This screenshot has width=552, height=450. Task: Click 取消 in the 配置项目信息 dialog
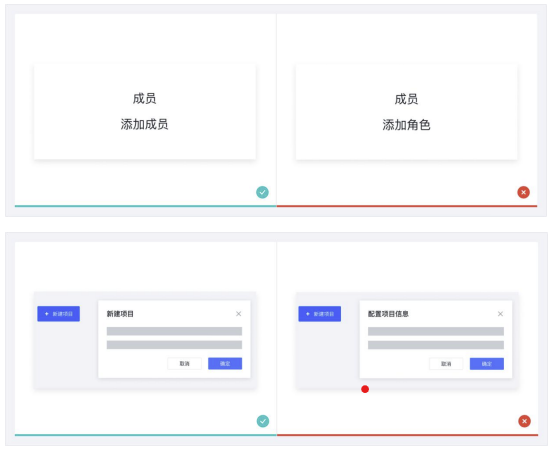(446, 364)
